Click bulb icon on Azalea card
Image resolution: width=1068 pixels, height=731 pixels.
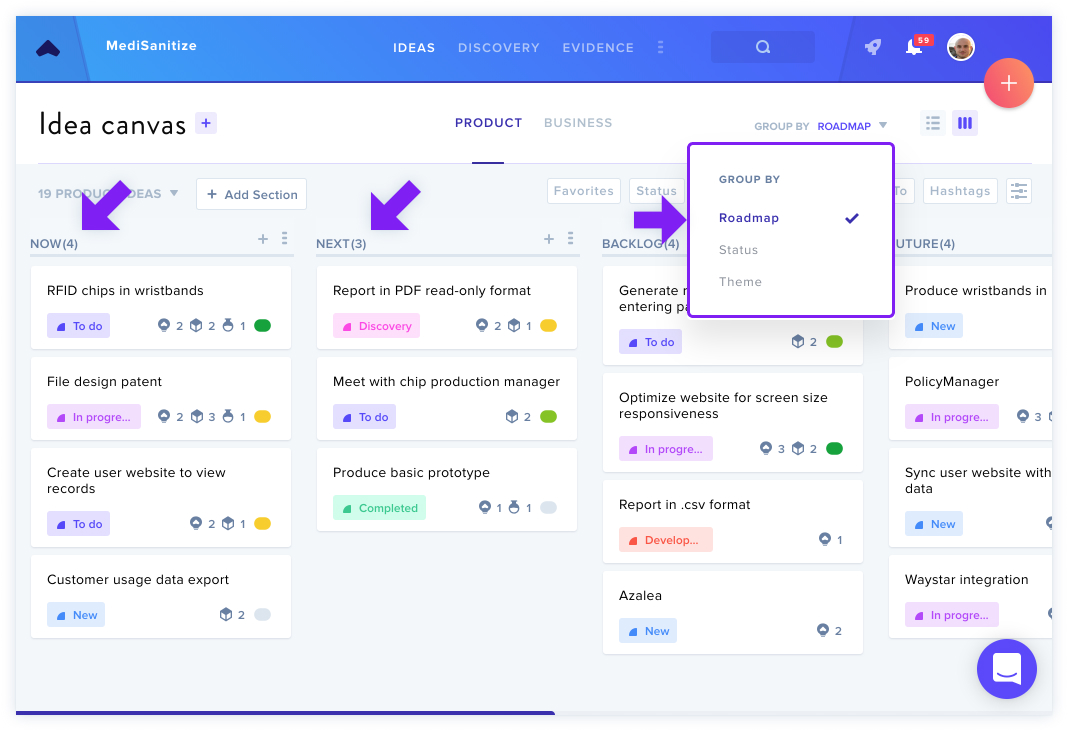point(823,630)
